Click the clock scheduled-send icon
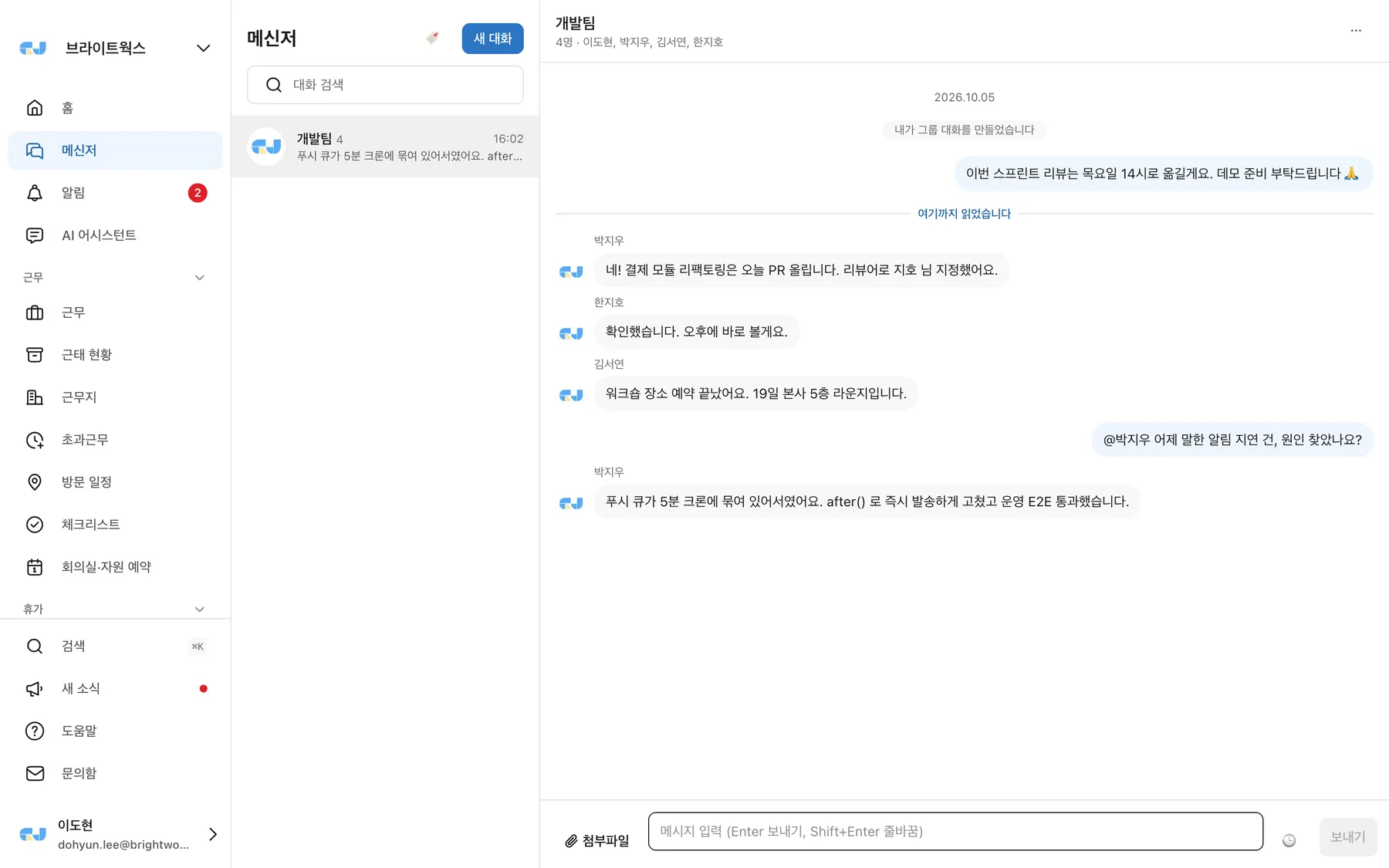Viewport: 1389px width, 868px height. [x=1289, y=840]
